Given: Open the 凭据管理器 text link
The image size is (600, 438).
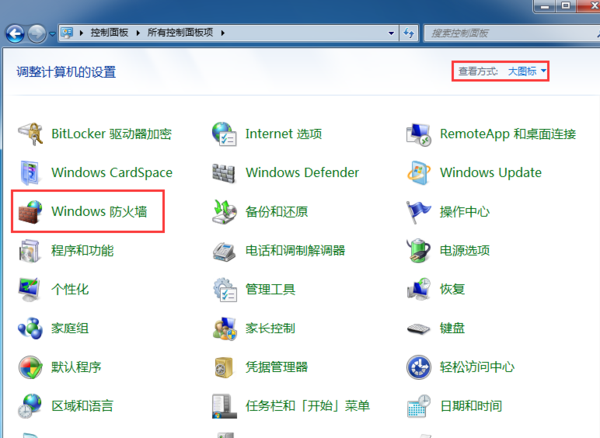Looking at the screenshot, I should click(277, 367).
